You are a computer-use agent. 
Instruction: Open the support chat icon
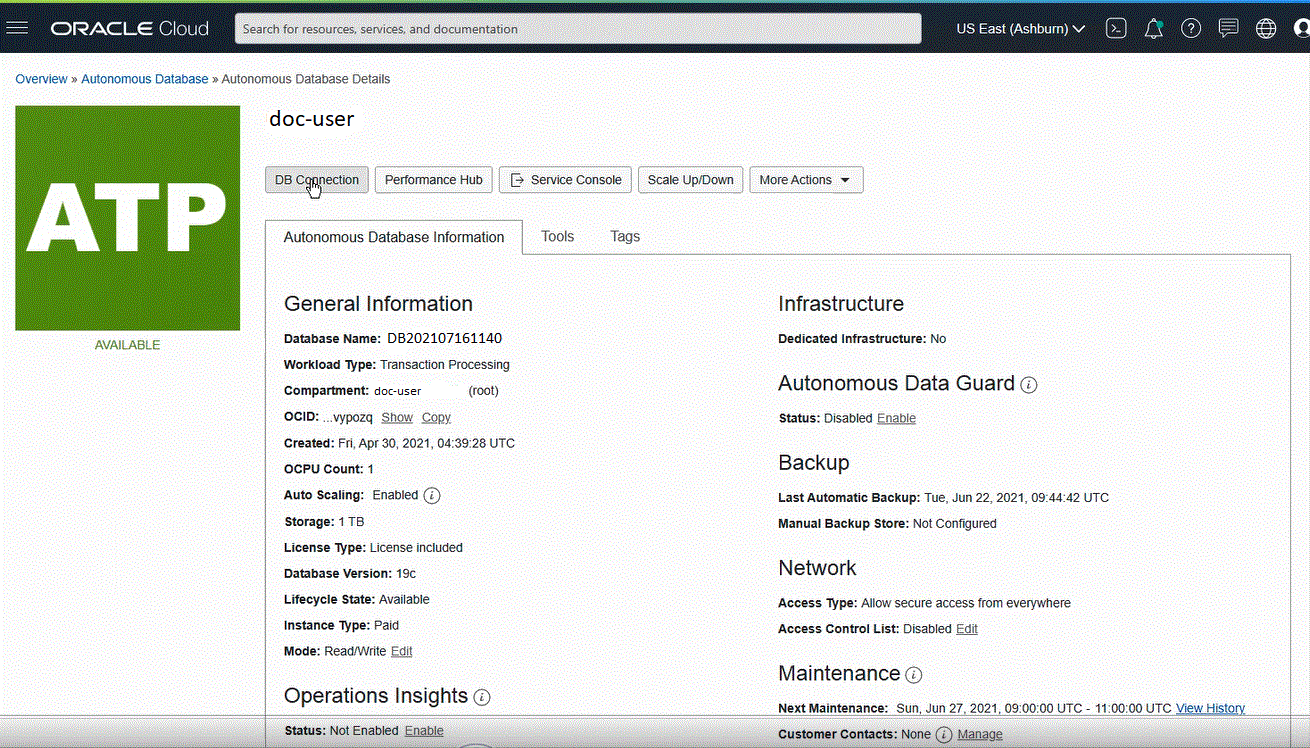click(x=1228, y=28)
